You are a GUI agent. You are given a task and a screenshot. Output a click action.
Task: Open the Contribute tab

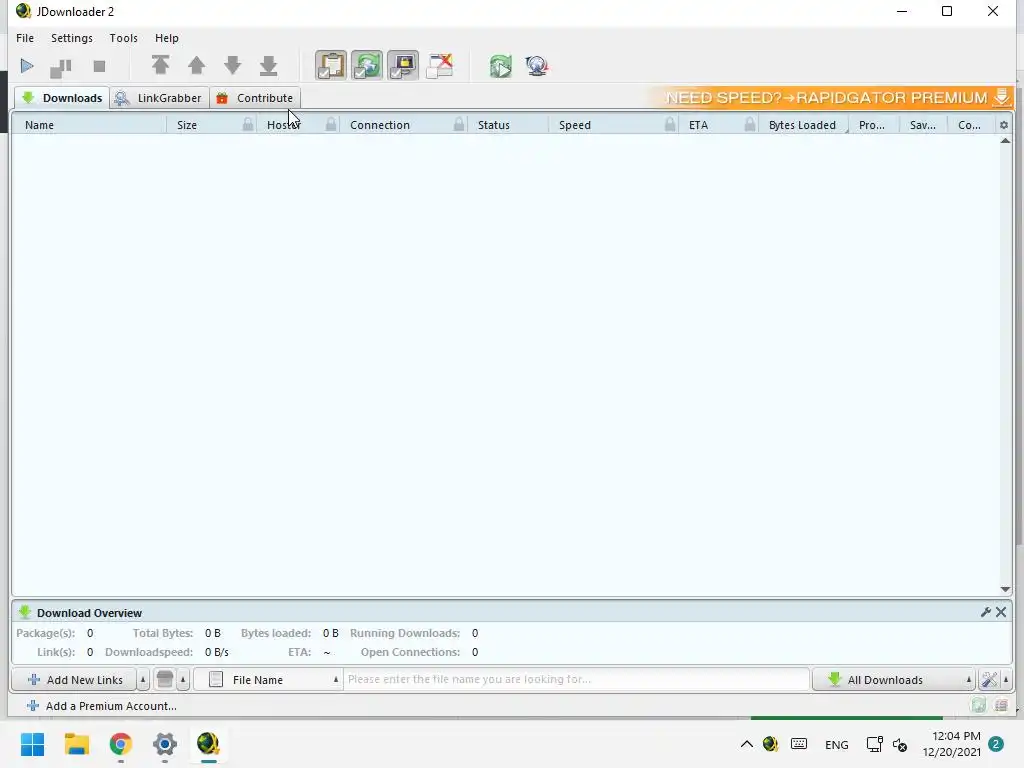pos(255,98)
